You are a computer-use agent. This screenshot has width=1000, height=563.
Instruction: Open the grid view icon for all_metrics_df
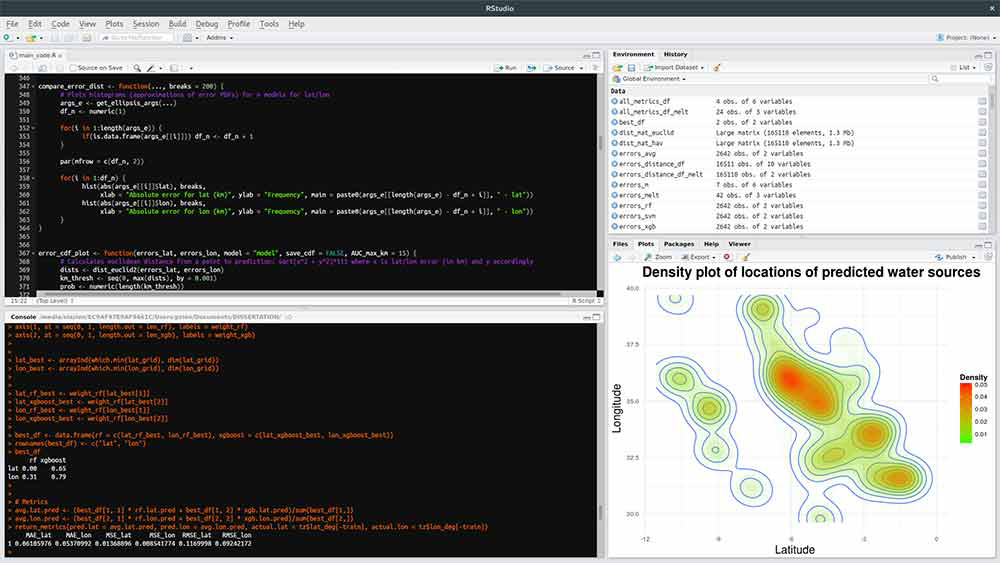coord(982,101)
